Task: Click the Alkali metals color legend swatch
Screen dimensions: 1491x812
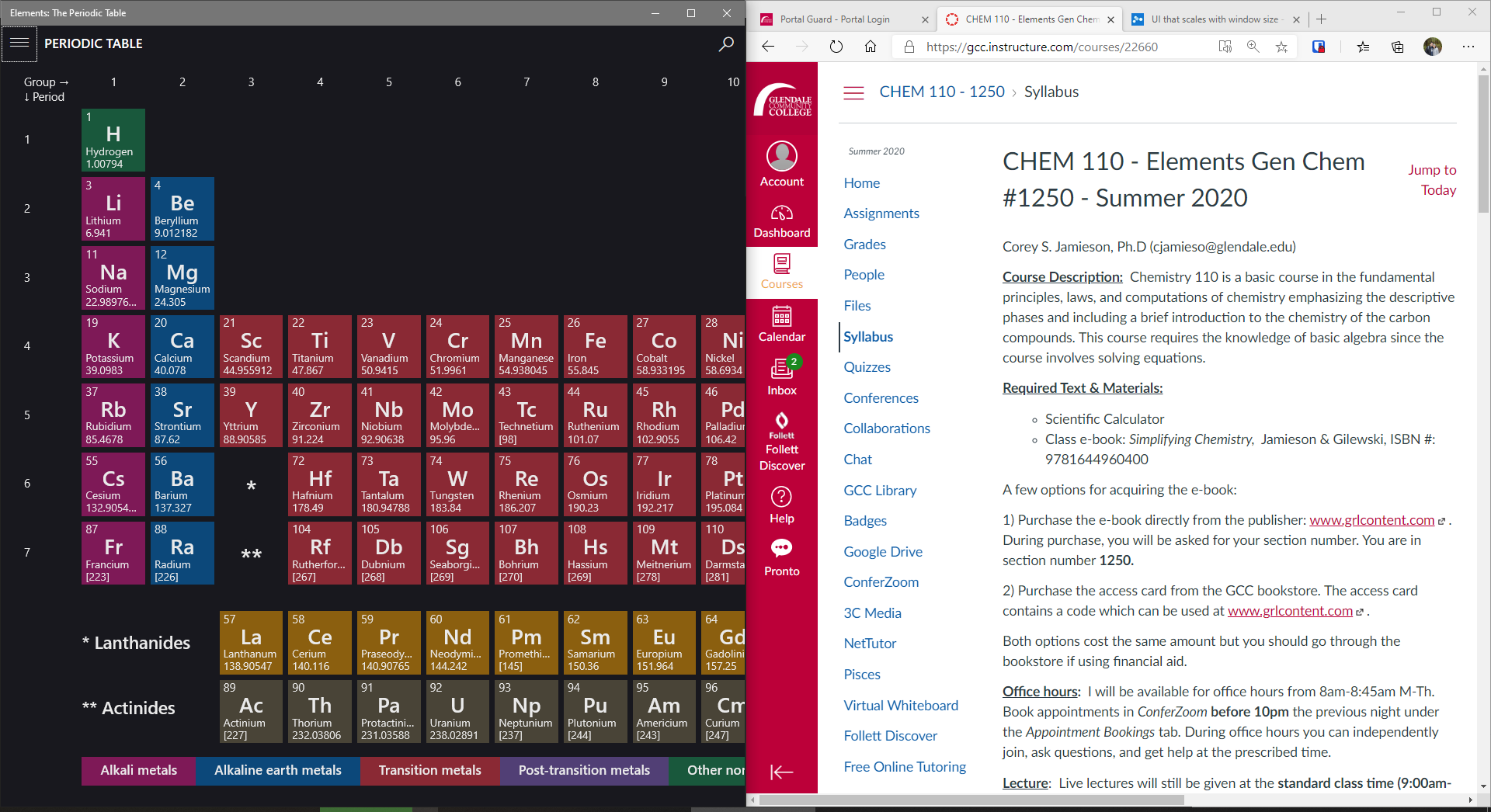Action: (138, 770)
